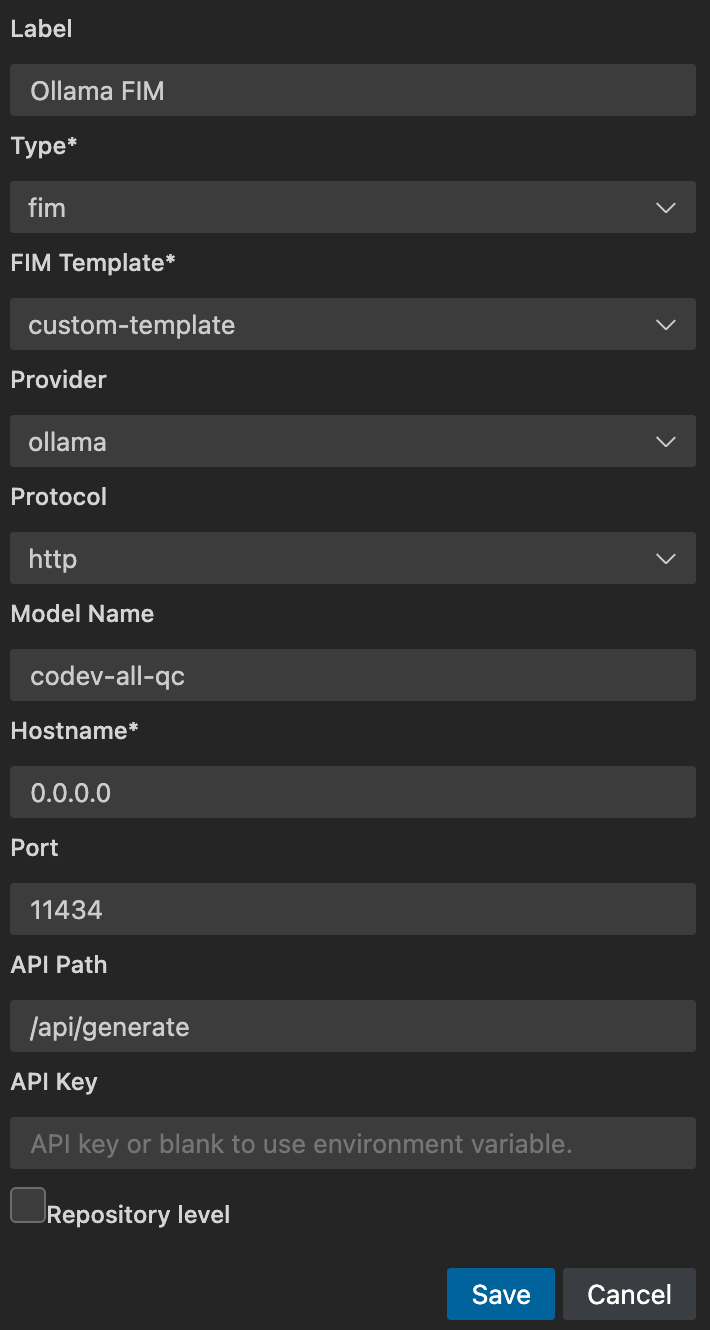Click the chevron arrow beside ollama
Image resolution: width=710 pixels, height=1330 pixels.
[666, 442]
